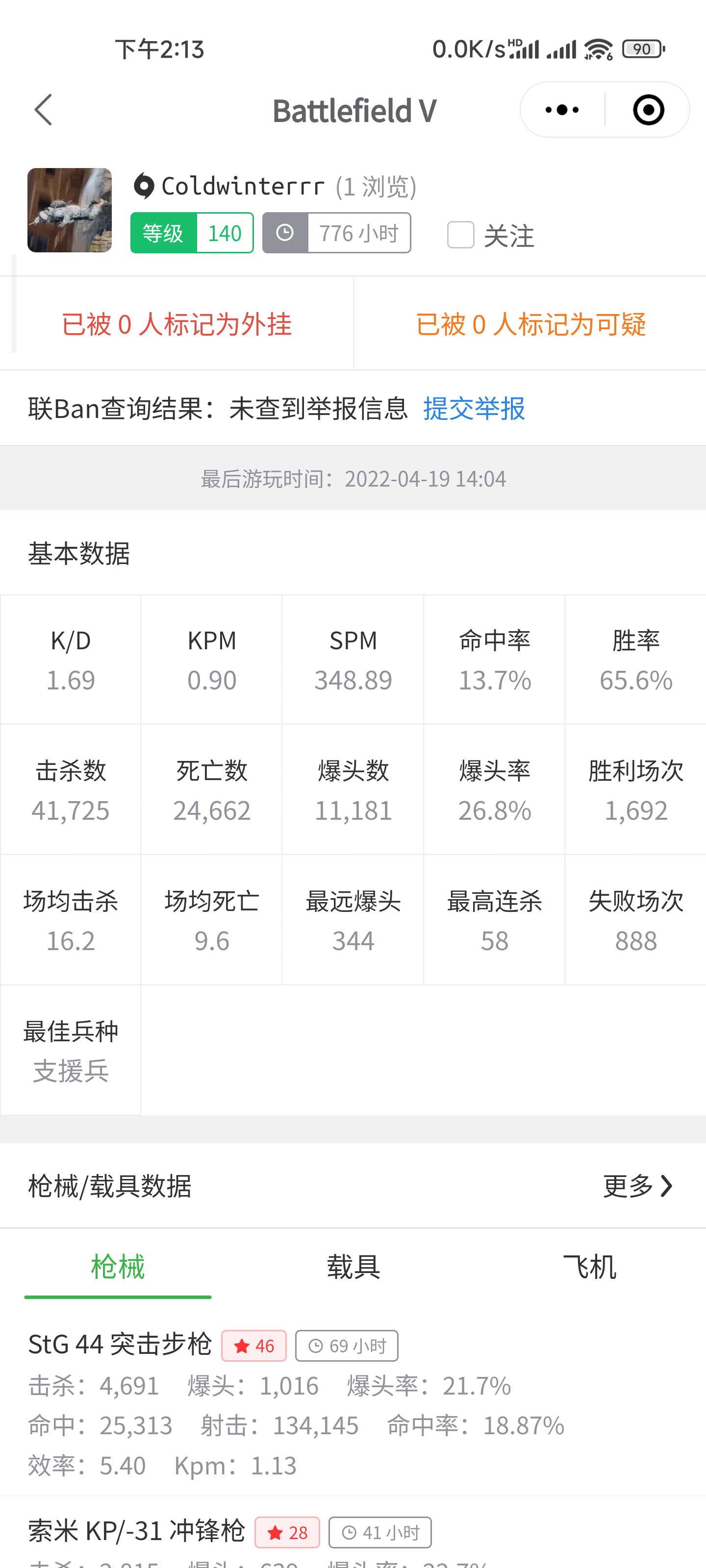The image size is (706, 1568).
Task: Tap 已被 0 人标记为可疑 button
Action: pyautogui.click(x=530, y=324)
